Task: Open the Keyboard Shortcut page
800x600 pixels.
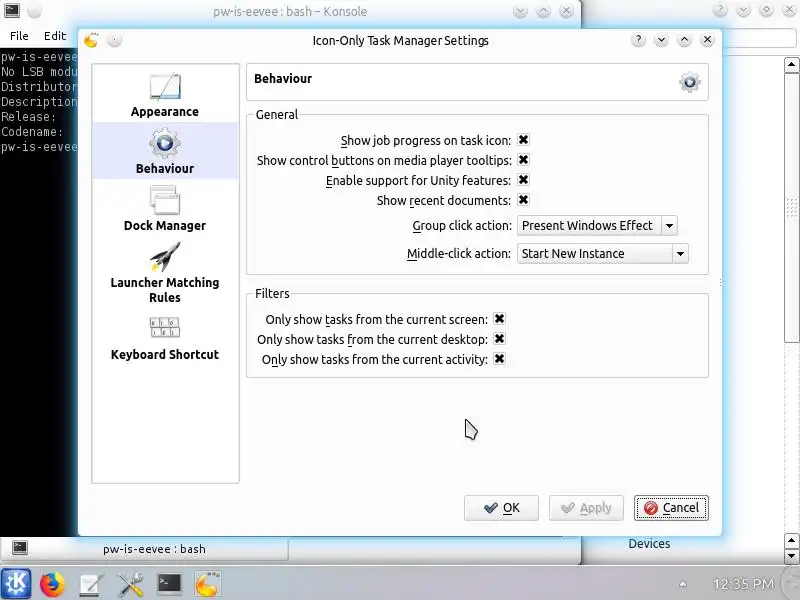Action: coord(165,339)
